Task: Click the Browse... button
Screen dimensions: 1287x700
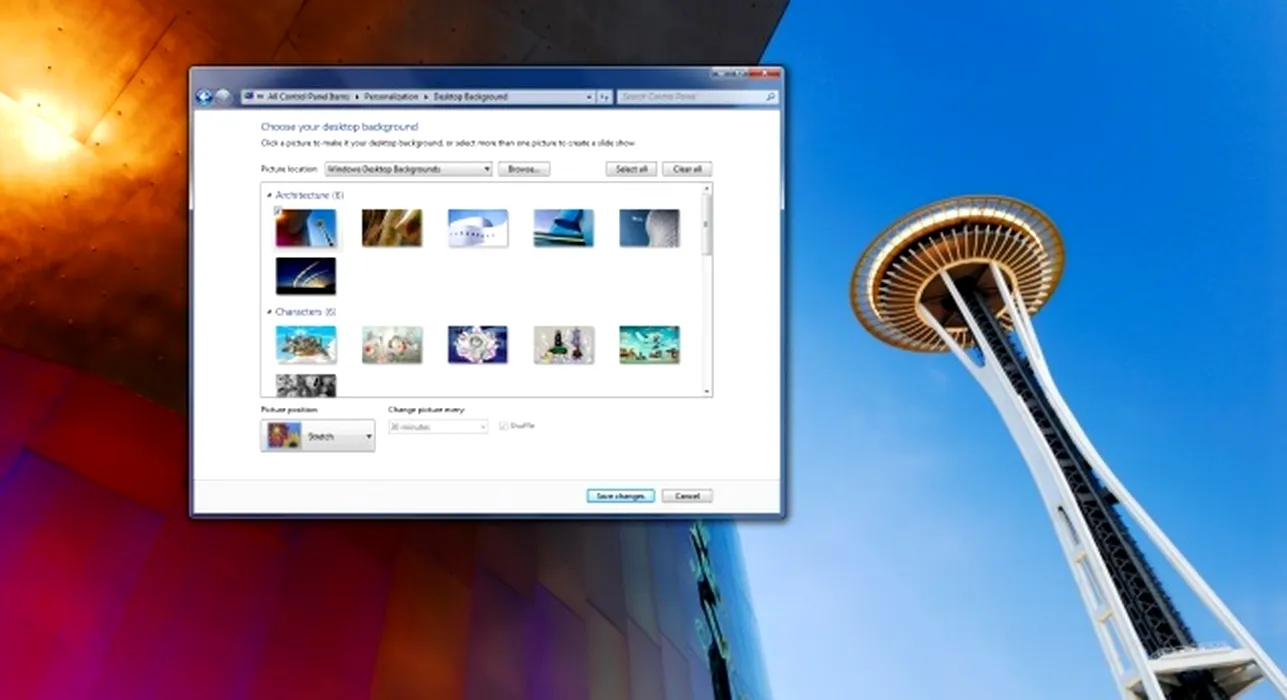Action: pyautogui.click(x=524, y=170)
